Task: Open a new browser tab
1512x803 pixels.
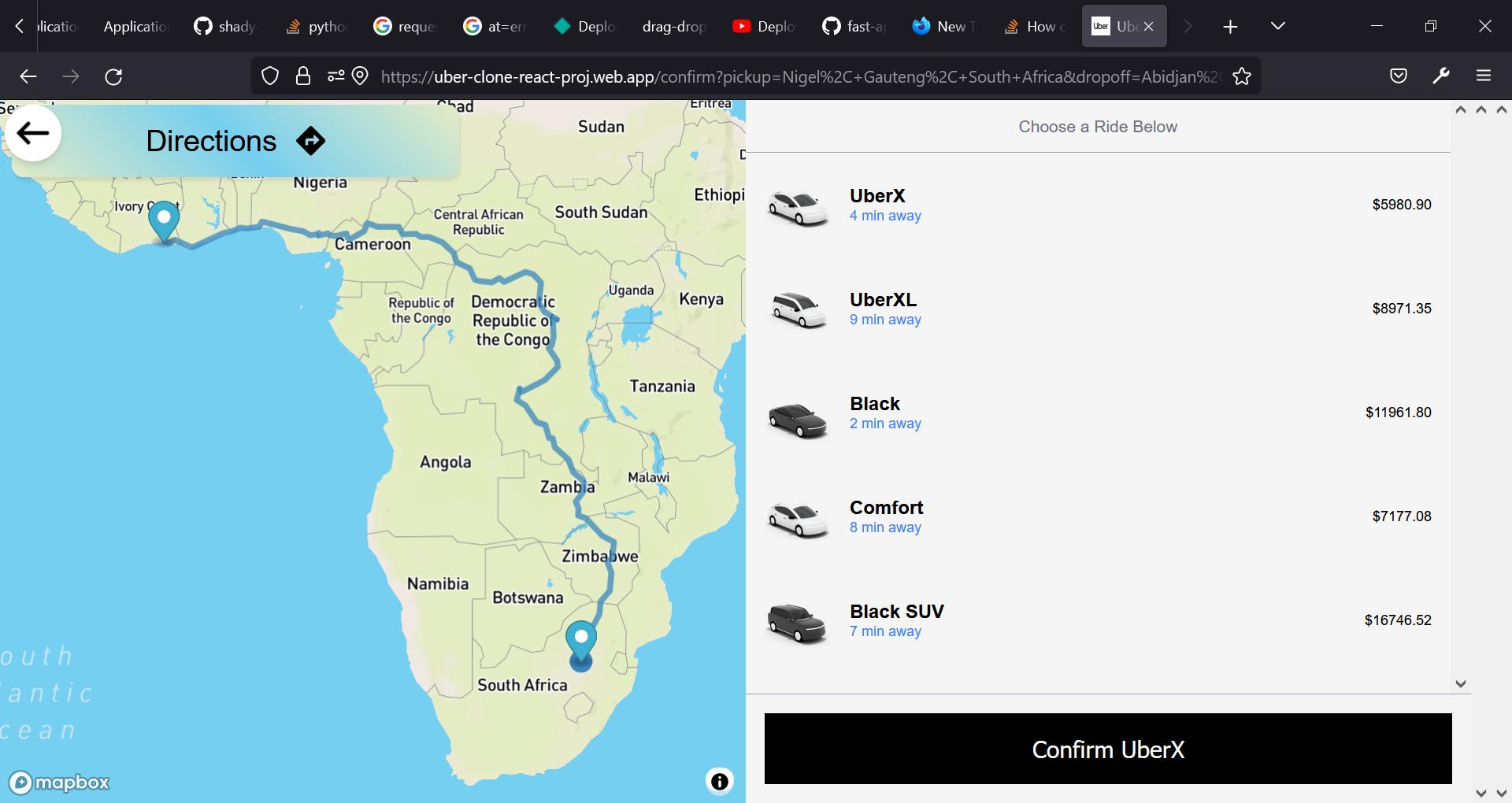Action: click(1230, 26)
